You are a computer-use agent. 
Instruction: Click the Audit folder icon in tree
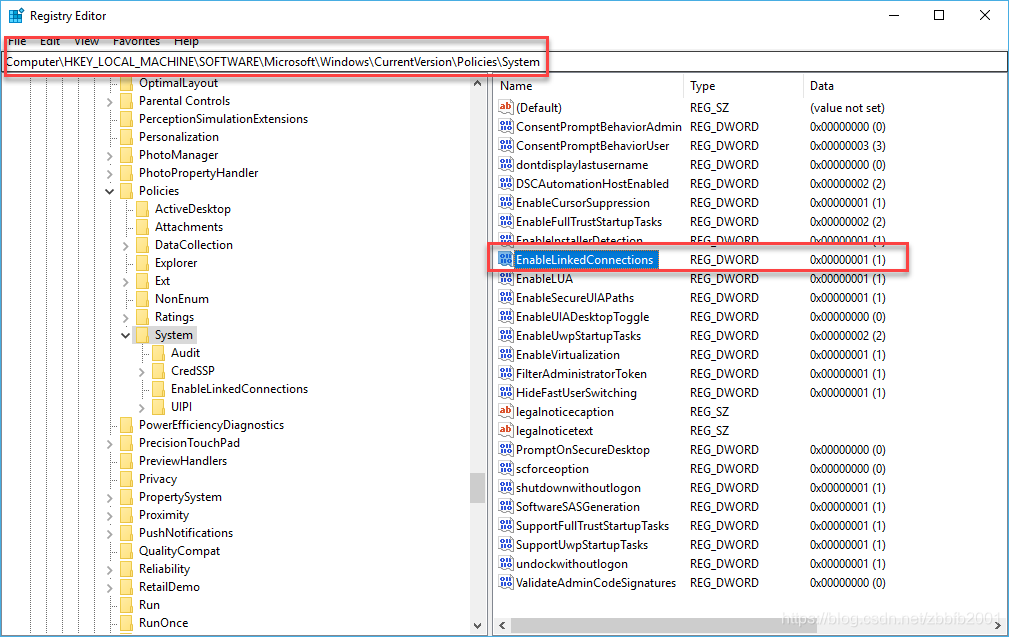point(158,353)
